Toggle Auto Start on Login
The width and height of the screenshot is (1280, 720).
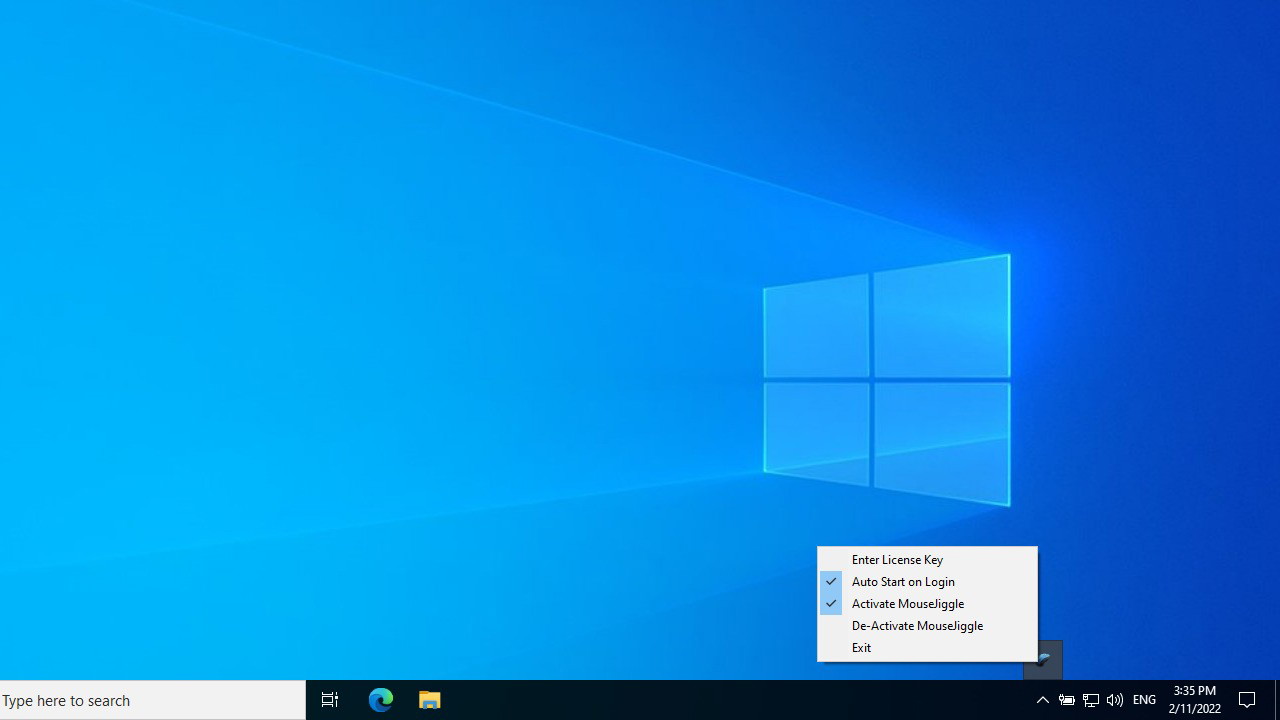903,582
